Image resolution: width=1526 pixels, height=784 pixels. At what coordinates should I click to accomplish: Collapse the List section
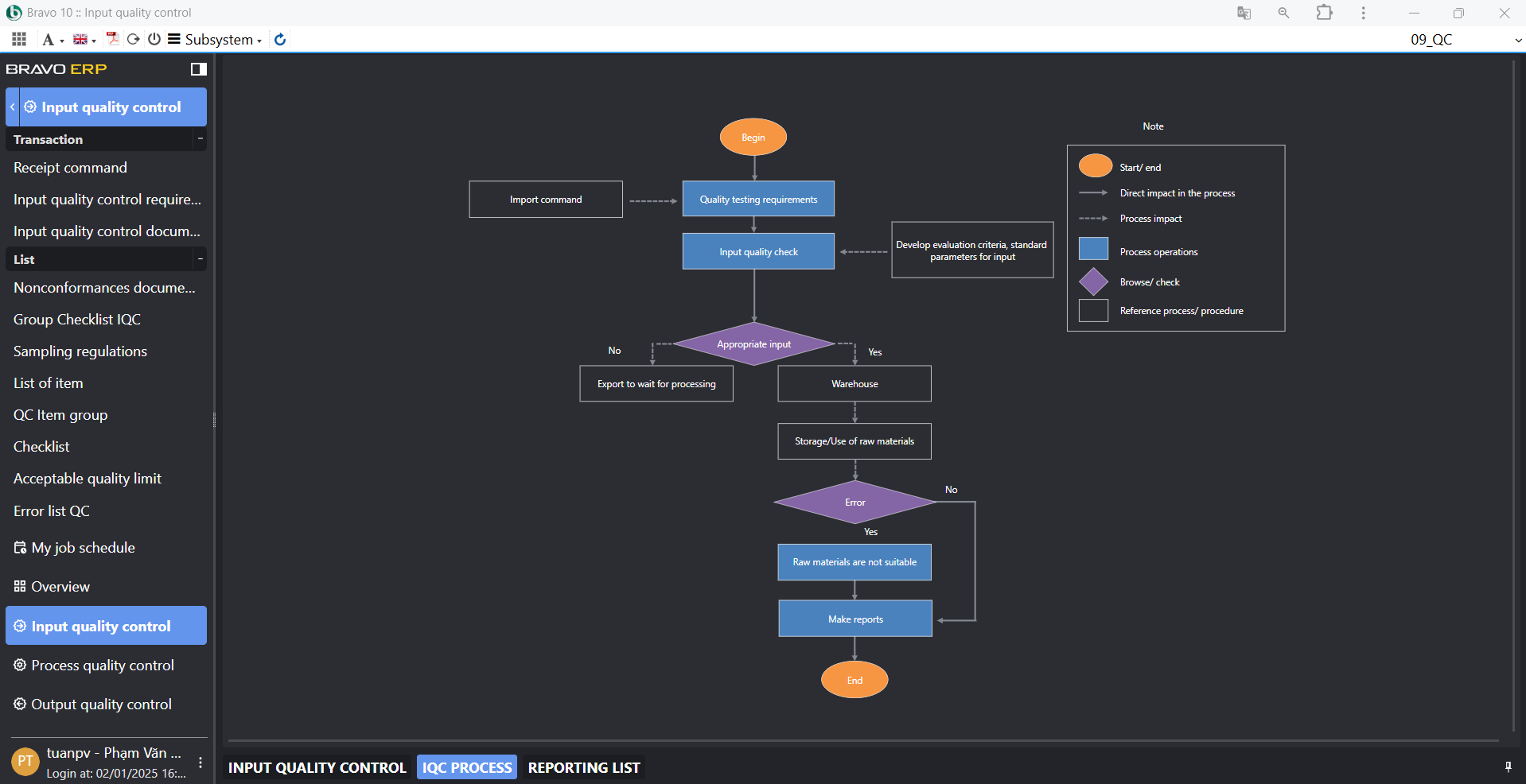coord(200,259)
